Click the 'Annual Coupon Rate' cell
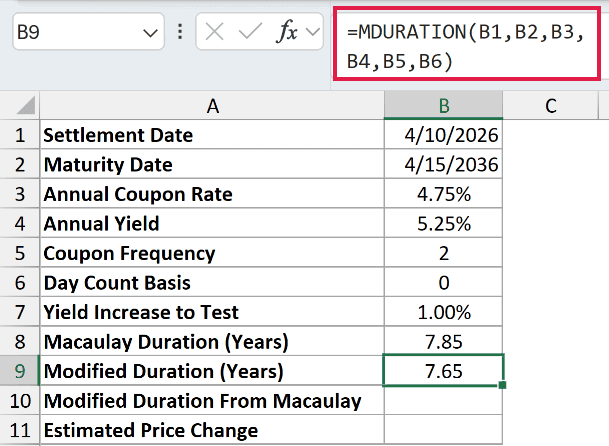This screenshot has height=446, width=609. tap(212, 194)
